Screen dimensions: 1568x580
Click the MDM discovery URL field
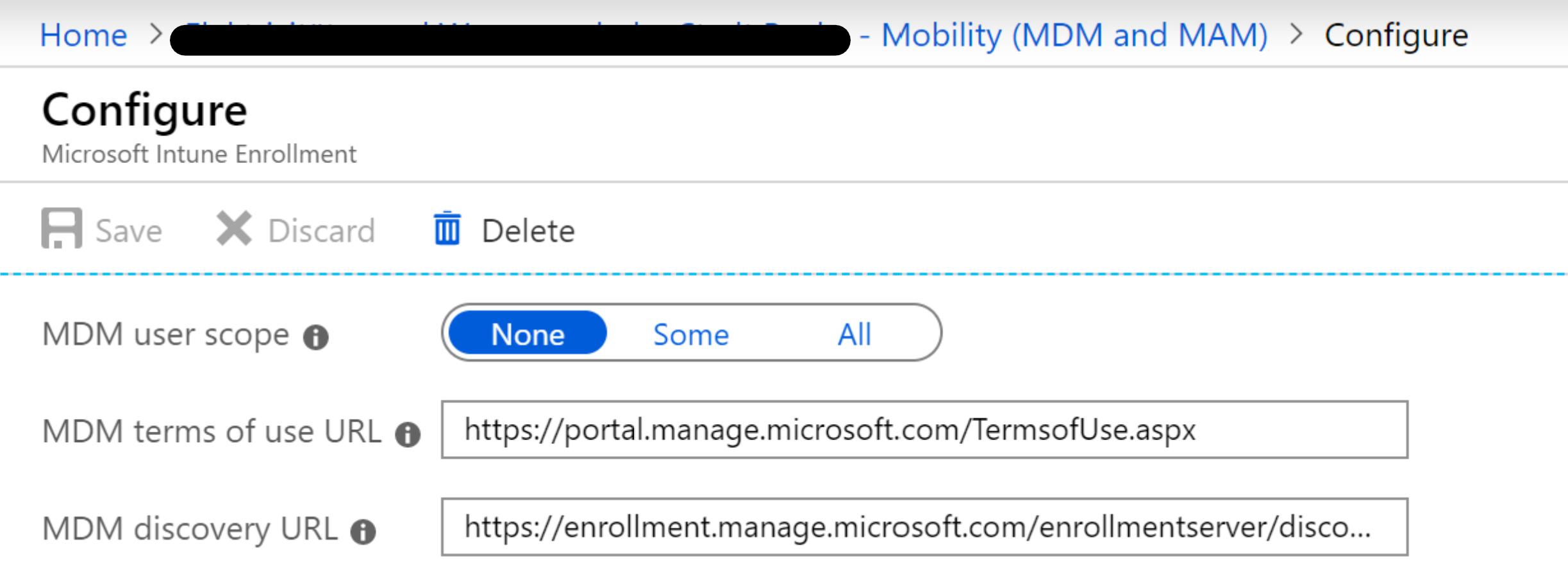(x=924, y=527)
